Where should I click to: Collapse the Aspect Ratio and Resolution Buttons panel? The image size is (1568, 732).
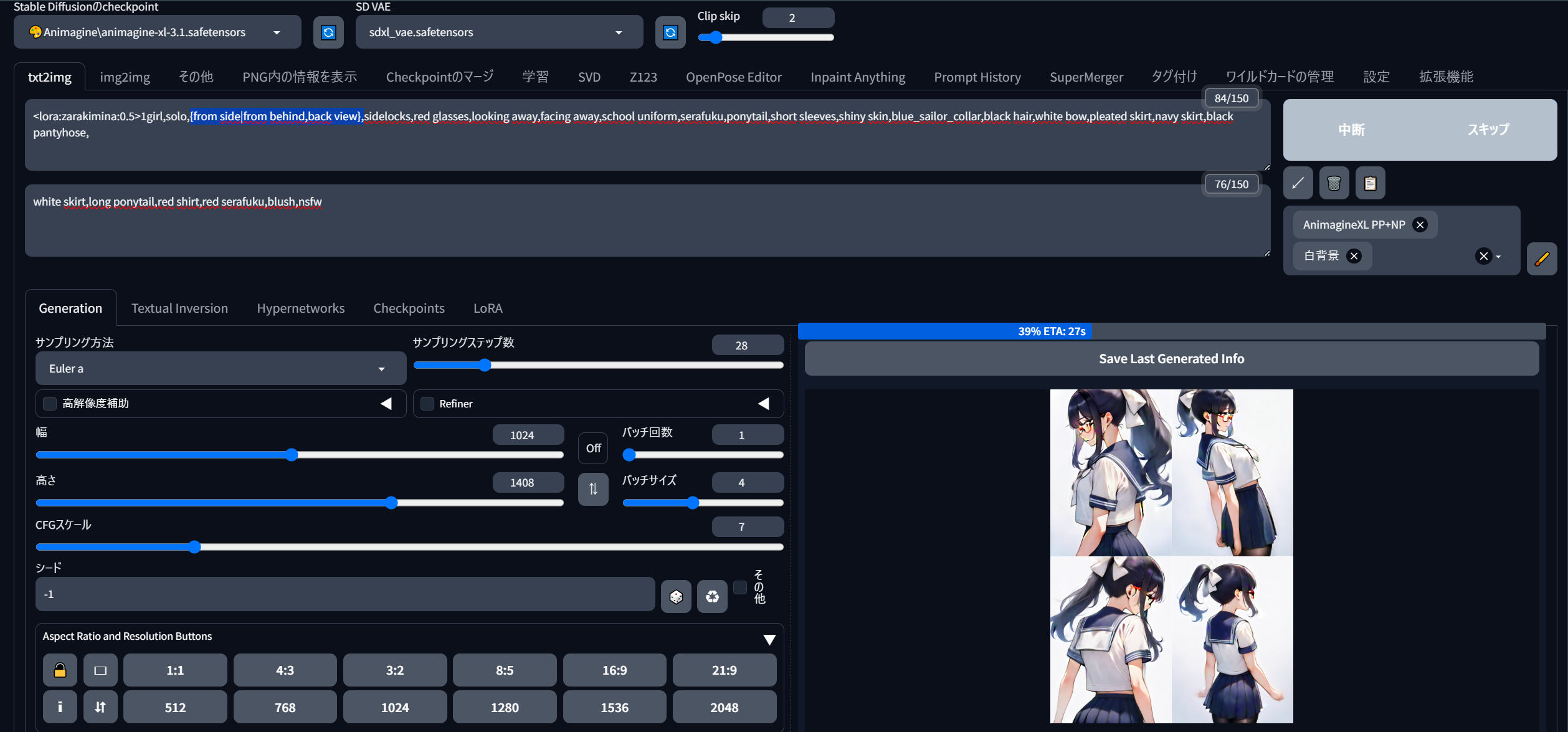click(x=769, y=640)
